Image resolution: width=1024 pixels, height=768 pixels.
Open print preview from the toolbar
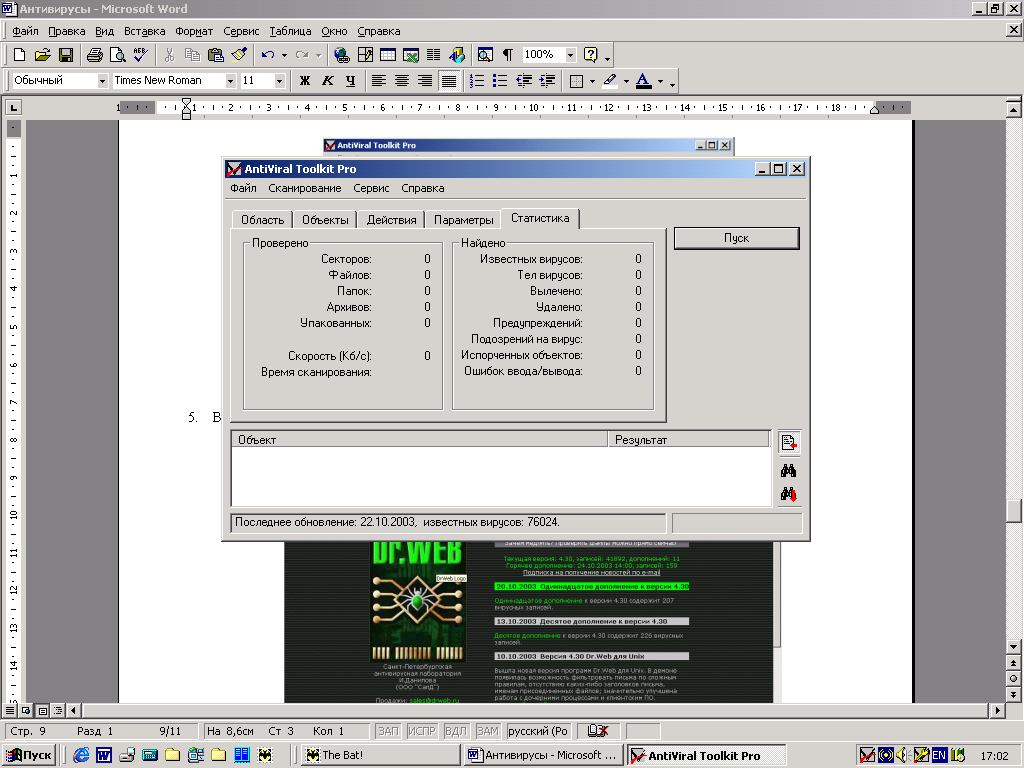(118, 55)
